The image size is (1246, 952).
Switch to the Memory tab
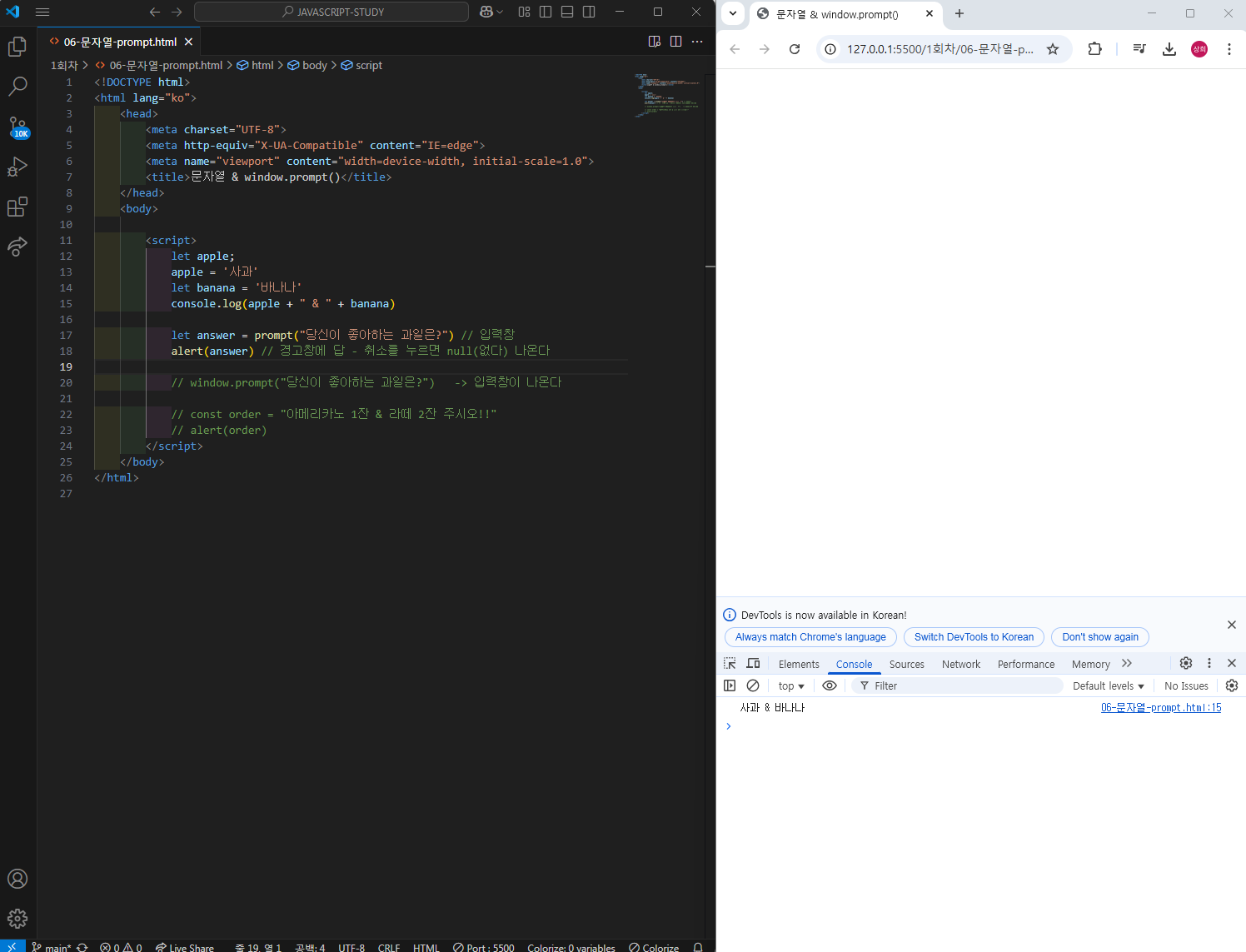click(1090, 664)
